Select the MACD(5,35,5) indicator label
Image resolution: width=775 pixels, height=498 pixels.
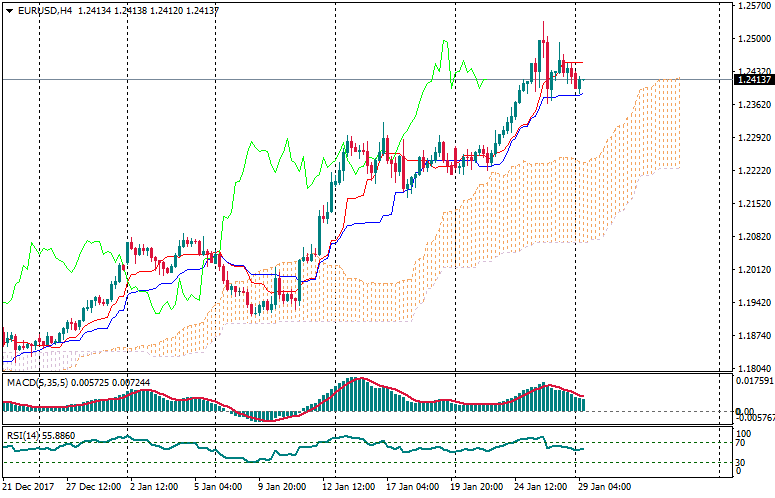(36, 382)
